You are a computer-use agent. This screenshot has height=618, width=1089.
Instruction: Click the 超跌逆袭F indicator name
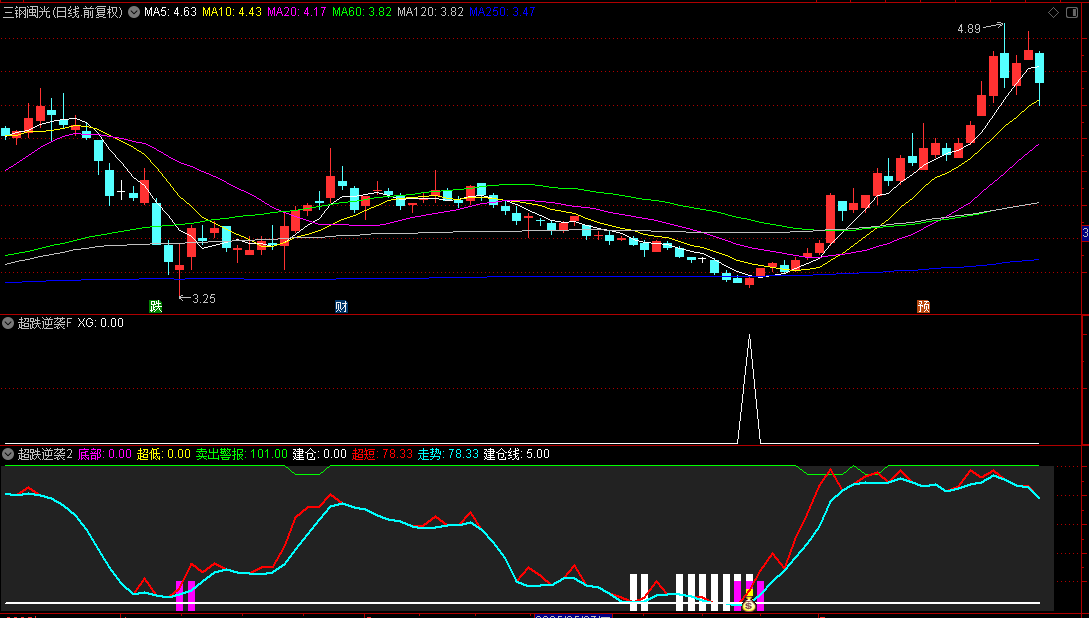[x=44, y=323]
